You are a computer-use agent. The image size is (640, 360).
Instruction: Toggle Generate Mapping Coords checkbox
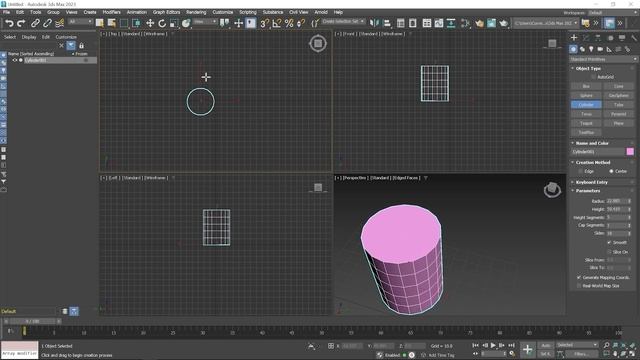[x=579, y=278]
